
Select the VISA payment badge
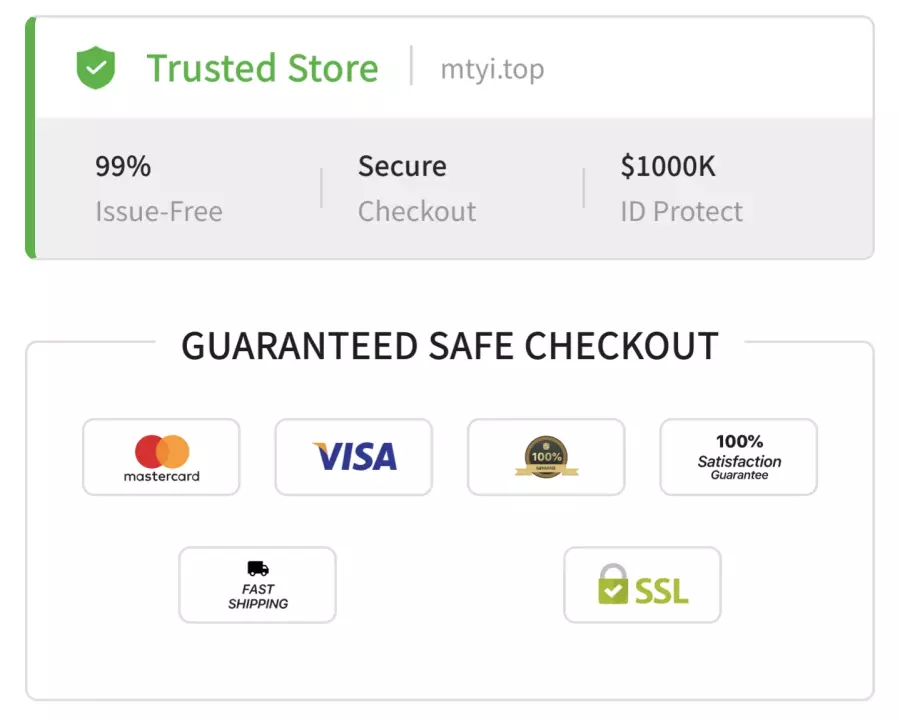click(x=354, y=457)
